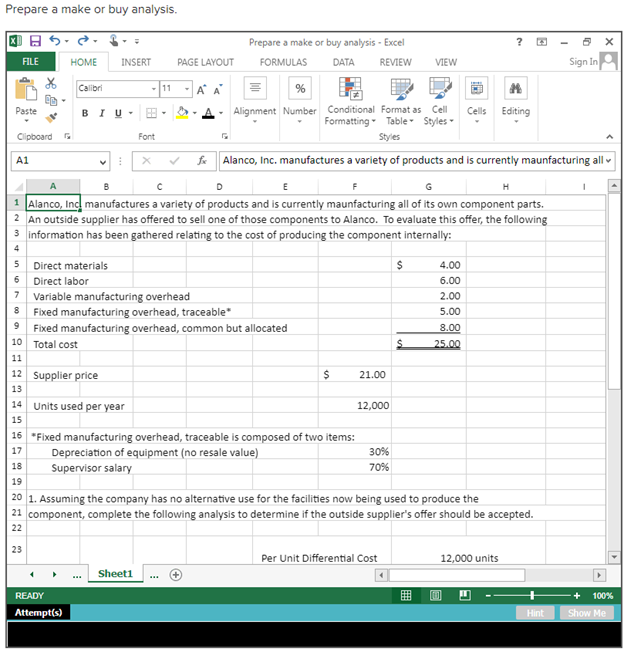Screen dimensions: 624x652
Task: Click the Insert Function fx icon
Action: [202, 161]
